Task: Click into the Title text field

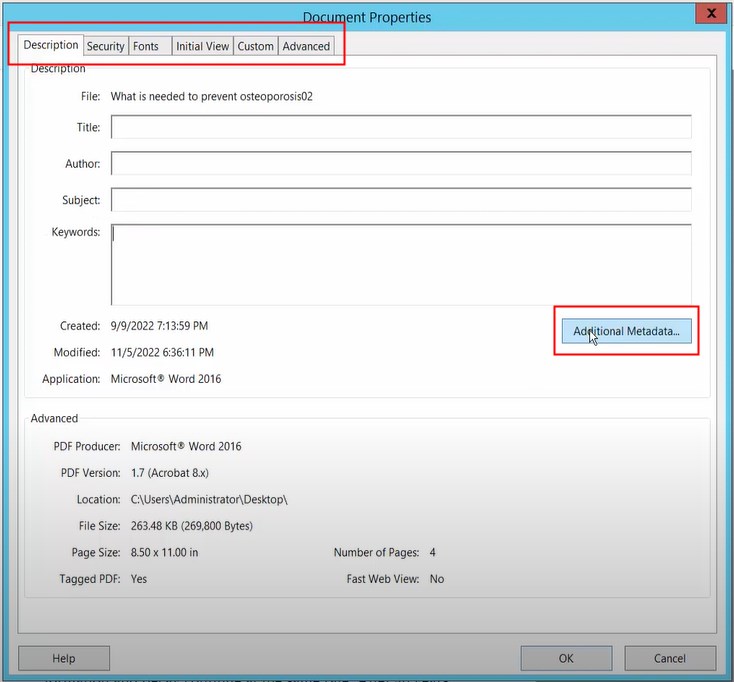Action: pos(401,127)
